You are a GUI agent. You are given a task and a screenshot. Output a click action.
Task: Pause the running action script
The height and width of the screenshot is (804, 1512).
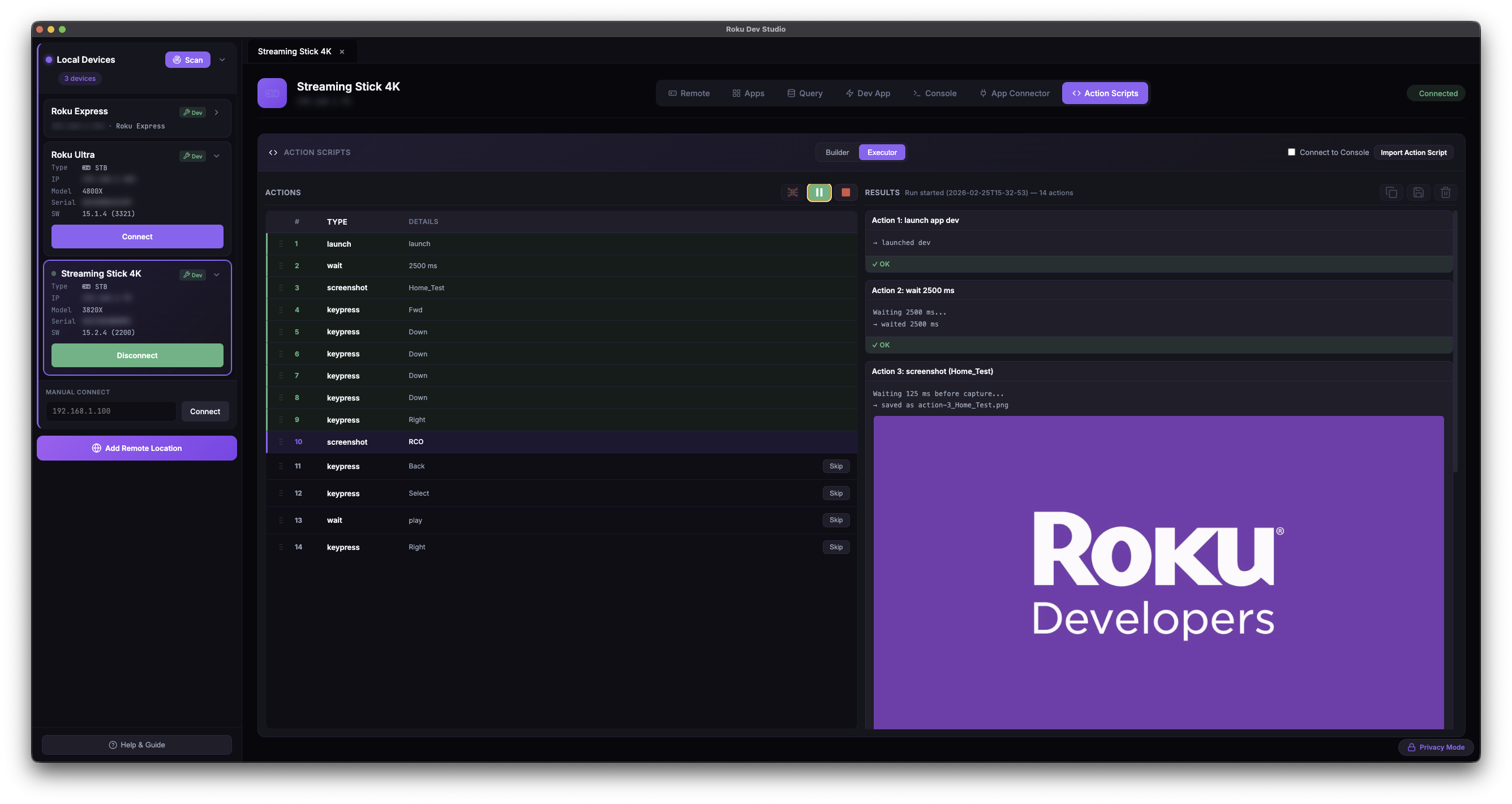pos(819,192)
